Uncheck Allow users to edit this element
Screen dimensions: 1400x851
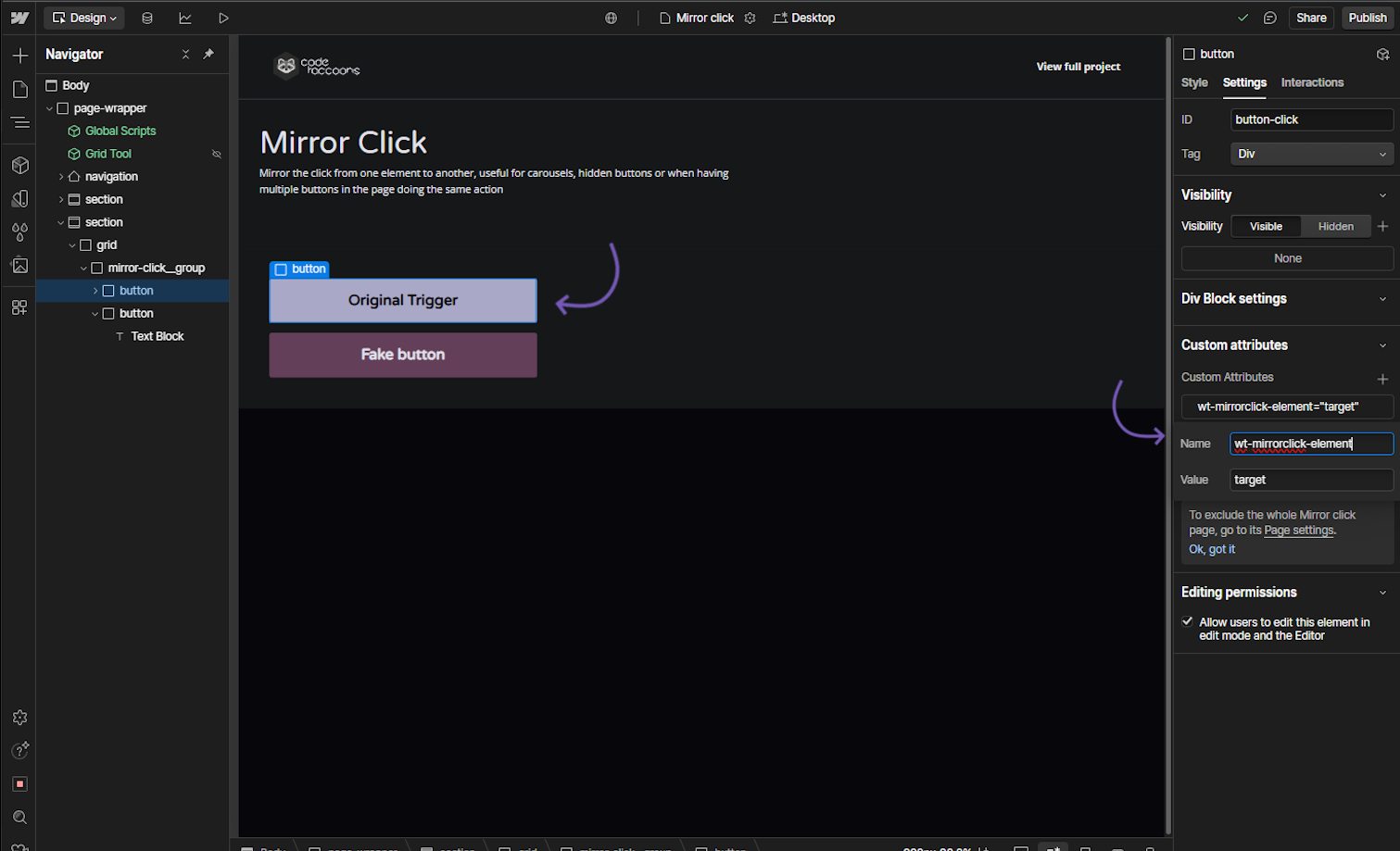point(1187,621)
